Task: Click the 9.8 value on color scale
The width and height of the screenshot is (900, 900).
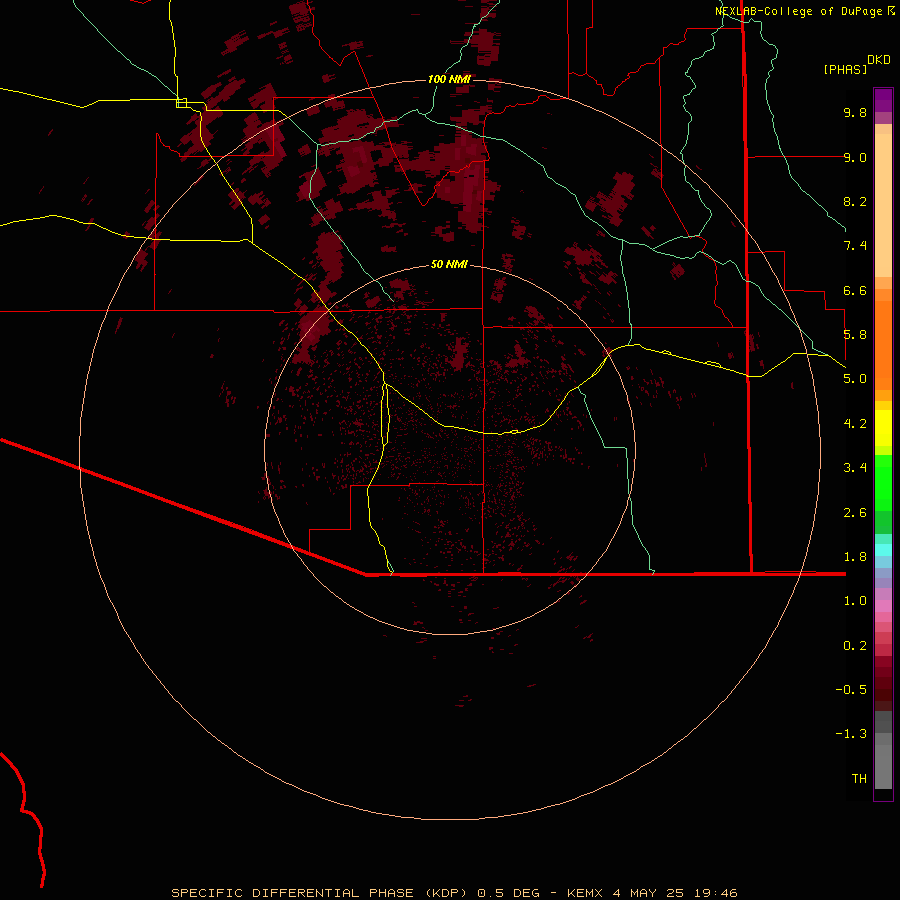Action: click(855, 112)
